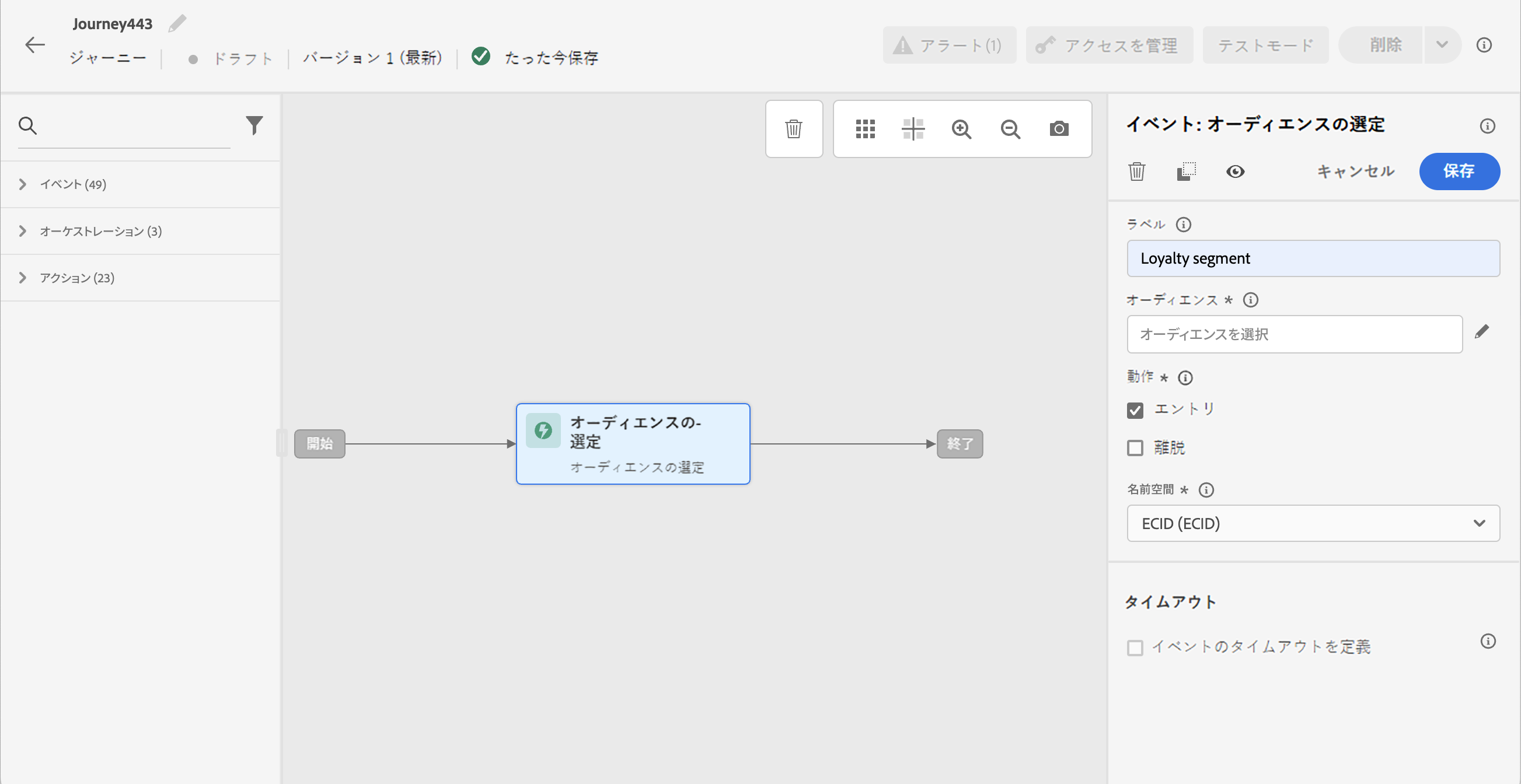The width and height of the screenshot is (1521, 784).
Task: Click the audience edit pencil icon
Action: click(1481, 332)
